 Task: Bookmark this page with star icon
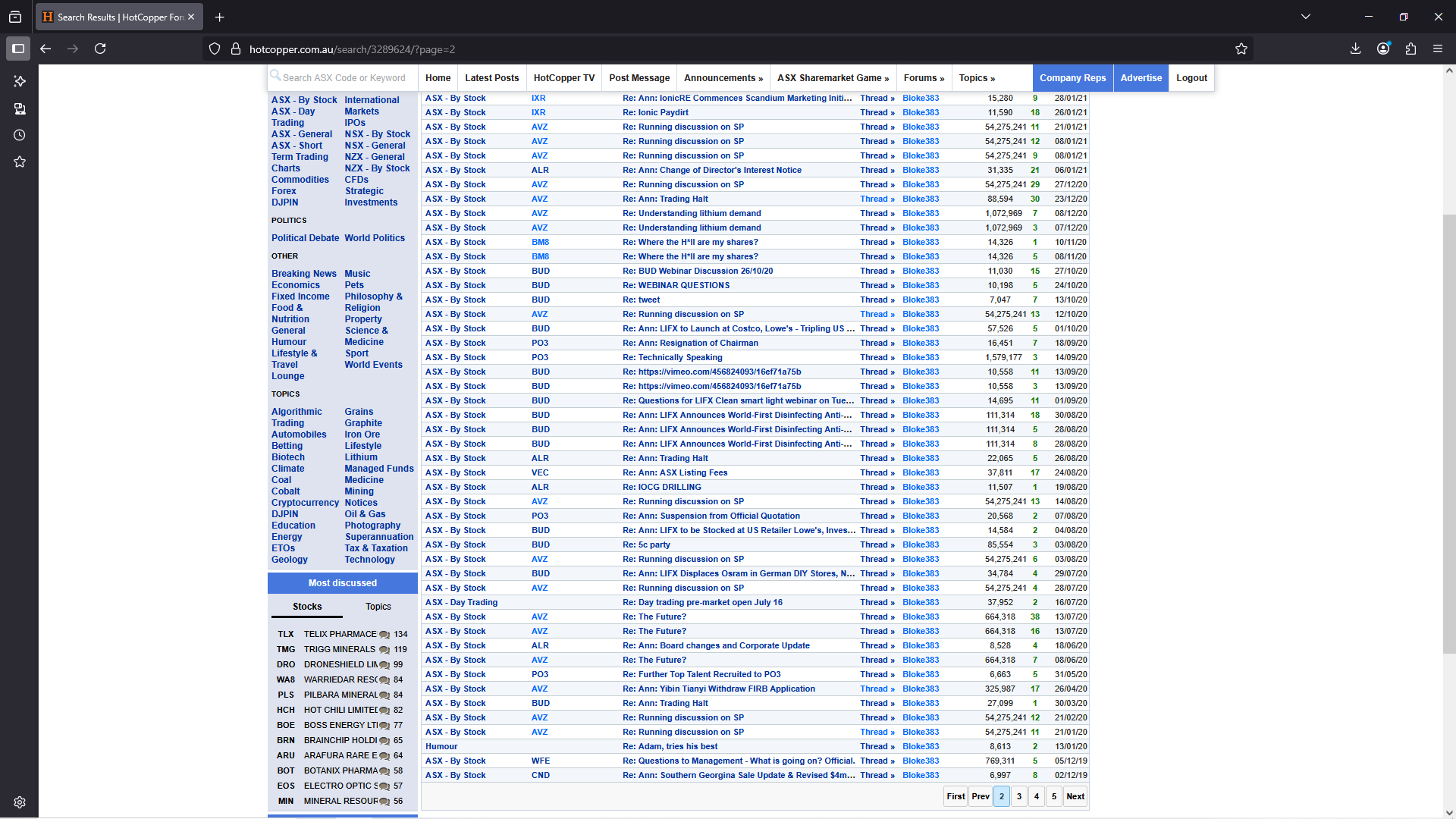tap(1241, 49)
